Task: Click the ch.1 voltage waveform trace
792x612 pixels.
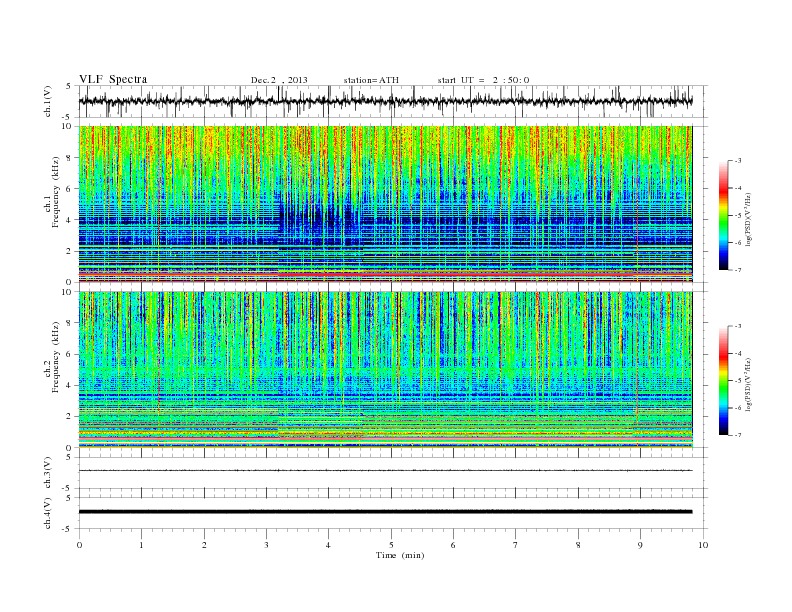Action: click(385, 101)
